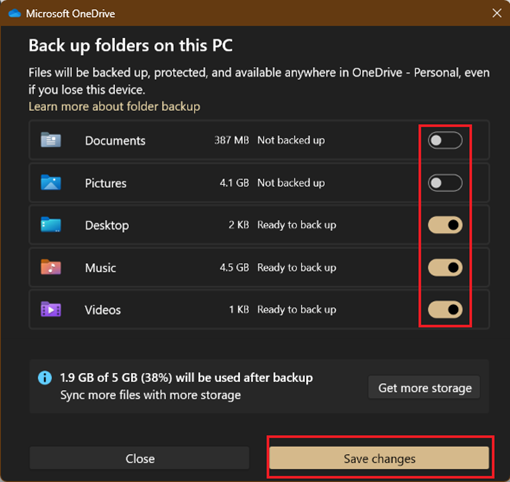Screen dimensions: 510x482
Task: Click the OneDrive cloud icon in title bar
Action: [14, 14]
